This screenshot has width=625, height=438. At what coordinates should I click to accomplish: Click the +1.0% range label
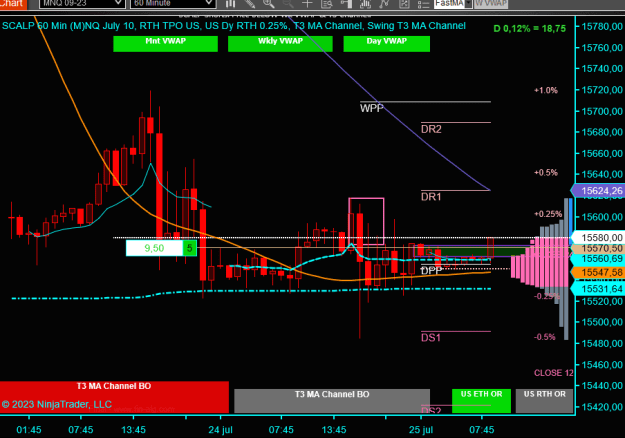[x=546, y=90]
